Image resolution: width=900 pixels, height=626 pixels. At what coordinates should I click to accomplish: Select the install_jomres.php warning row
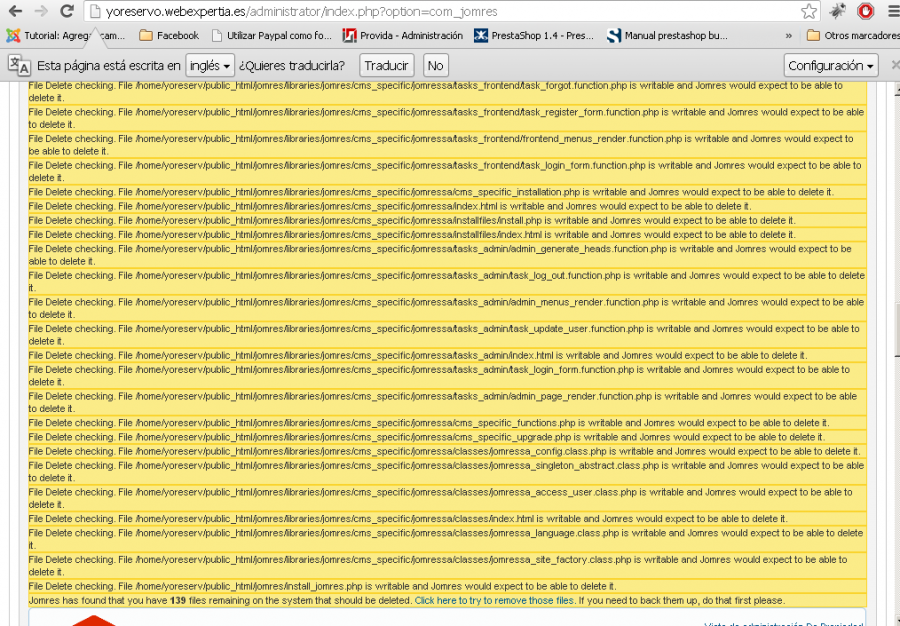447,586
